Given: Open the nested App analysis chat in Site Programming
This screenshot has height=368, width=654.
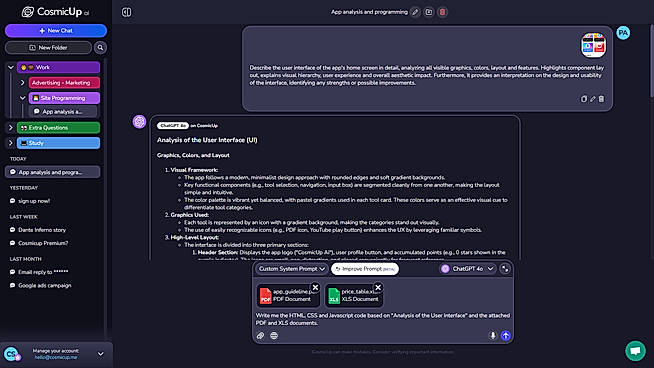Looking at the screenshot, I should coord(63,111).
